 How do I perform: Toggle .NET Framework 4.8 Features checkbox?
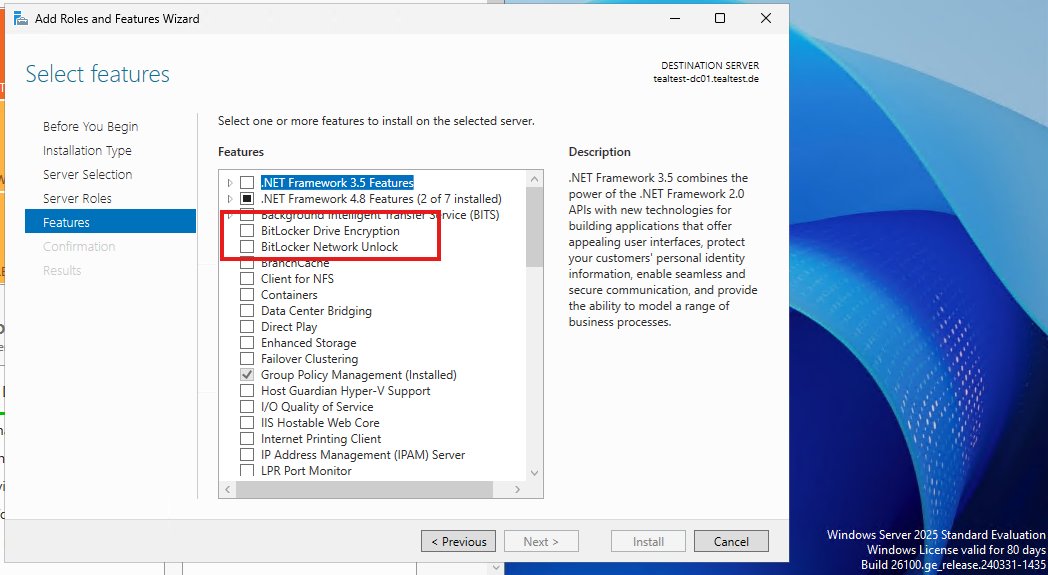pyautogui.click(x=247, y=199)
